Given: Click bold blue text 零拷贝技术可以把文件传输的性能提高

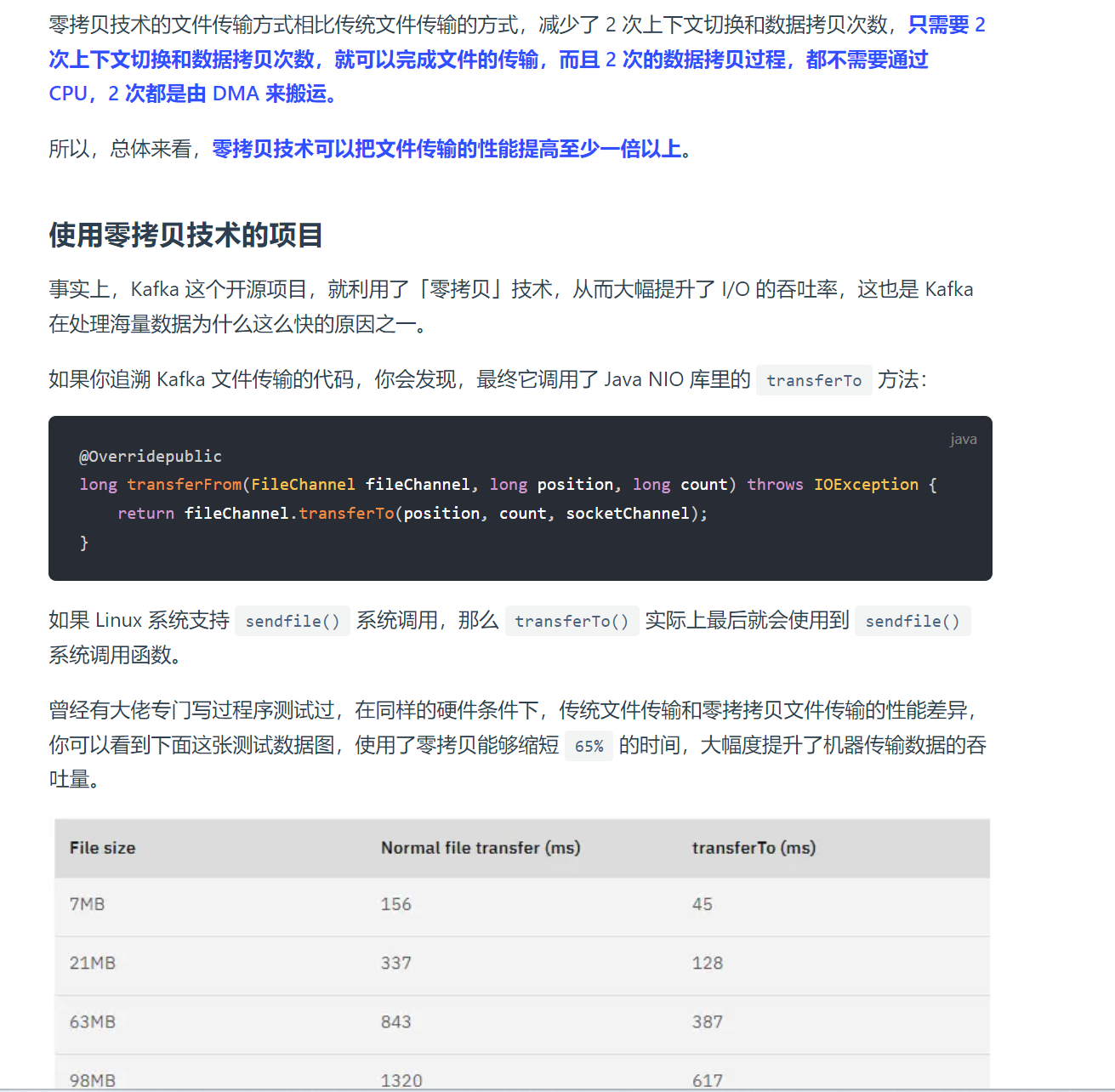Looking at the screenshot, I should [447, 149].
